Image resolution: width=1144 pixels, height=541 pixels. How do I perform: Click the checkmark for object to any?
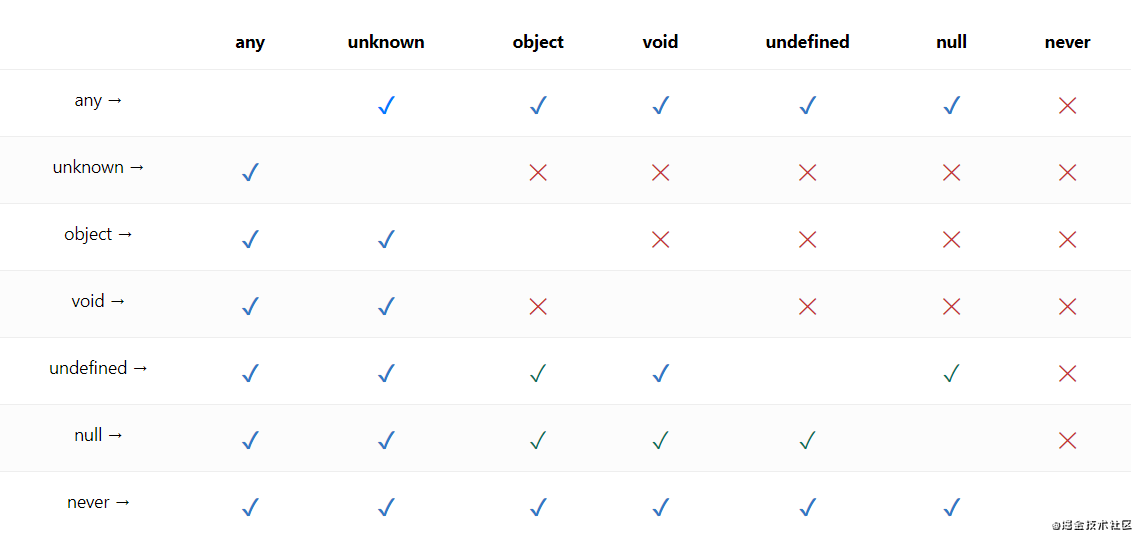250,239
